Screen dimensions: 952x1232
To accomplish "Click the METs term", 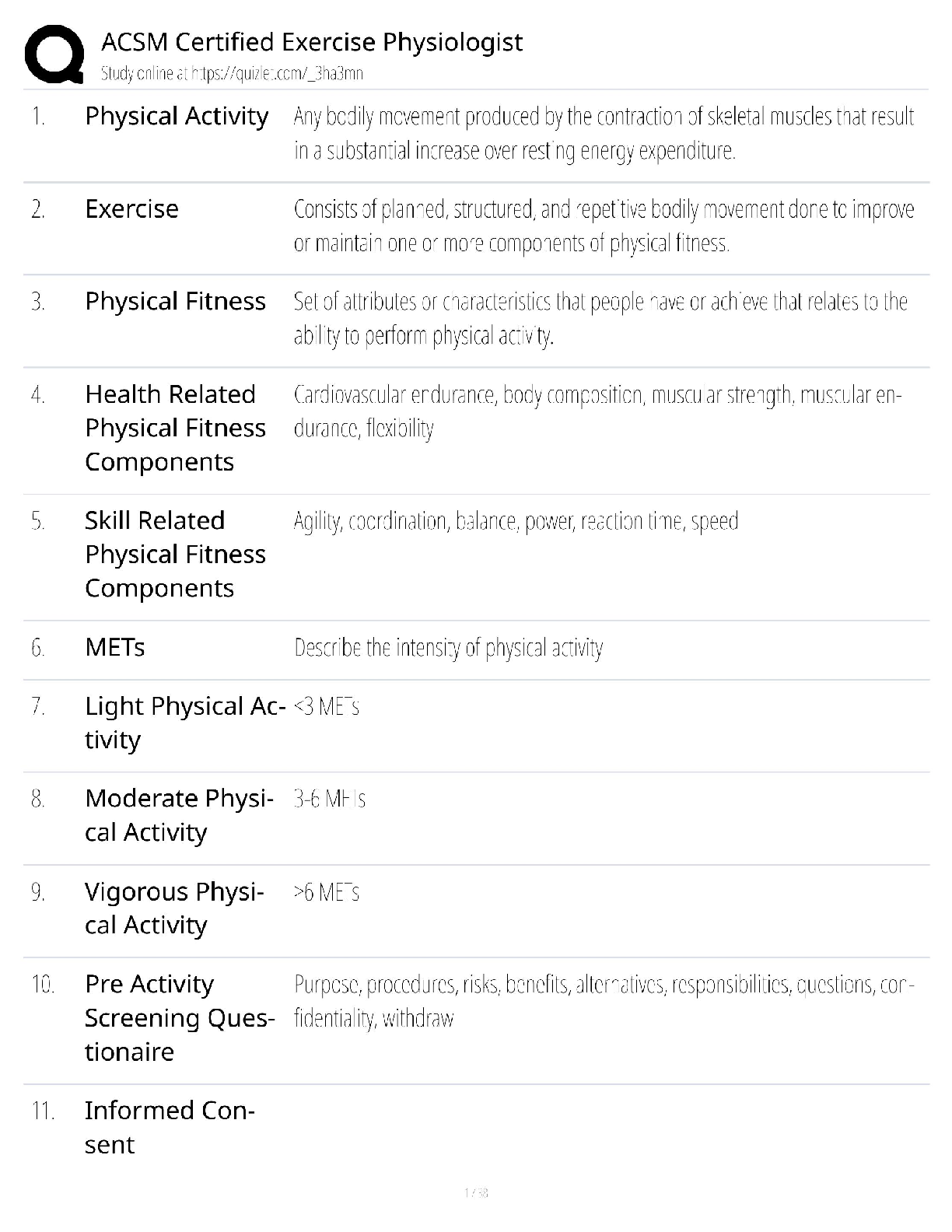I will (115, 647).
